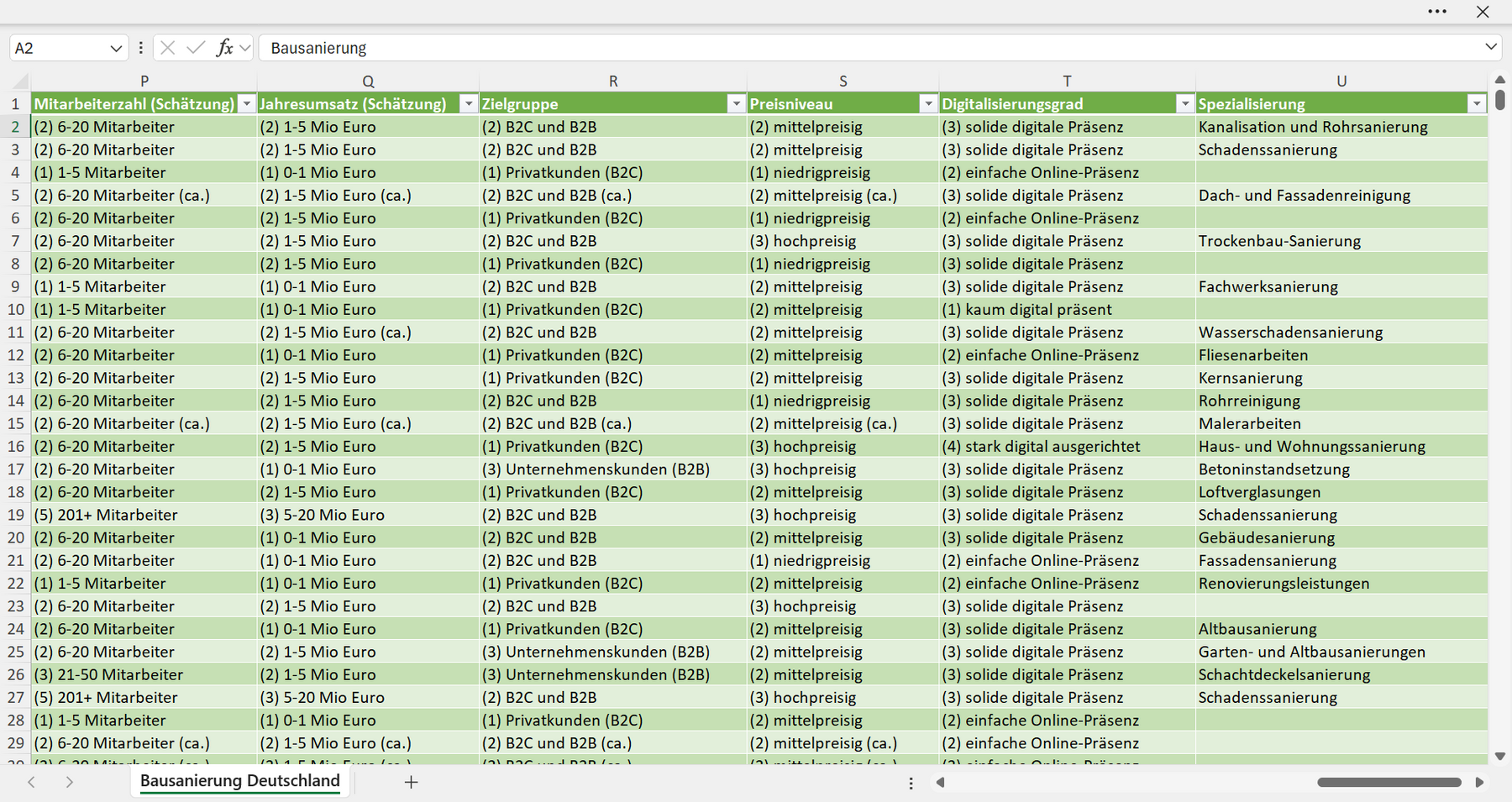Select cell Schachtdeckelsanierung
This screenshot has height=802, width=1512.
point(1341,674)
